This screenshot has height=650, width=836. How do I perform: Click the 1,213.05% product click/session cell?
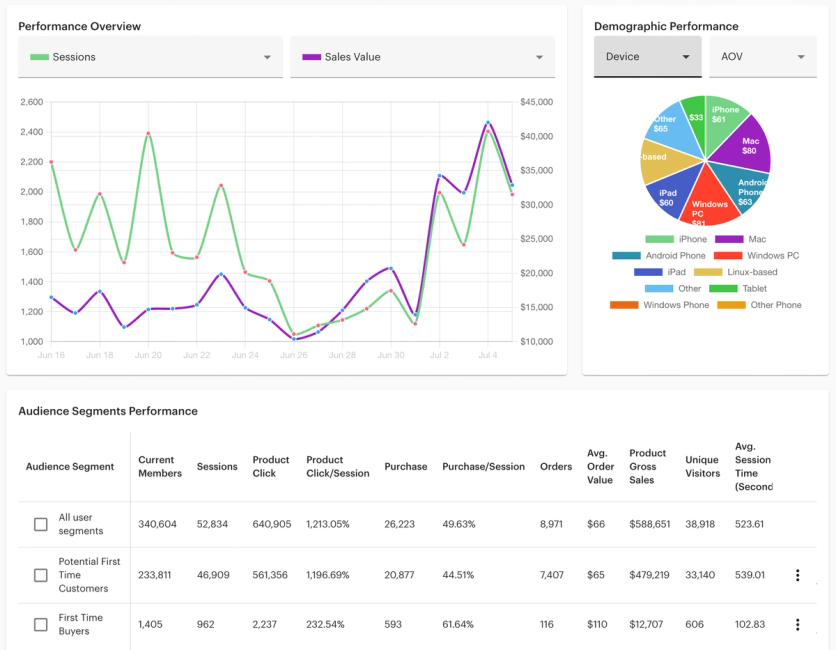click(328, 524)
